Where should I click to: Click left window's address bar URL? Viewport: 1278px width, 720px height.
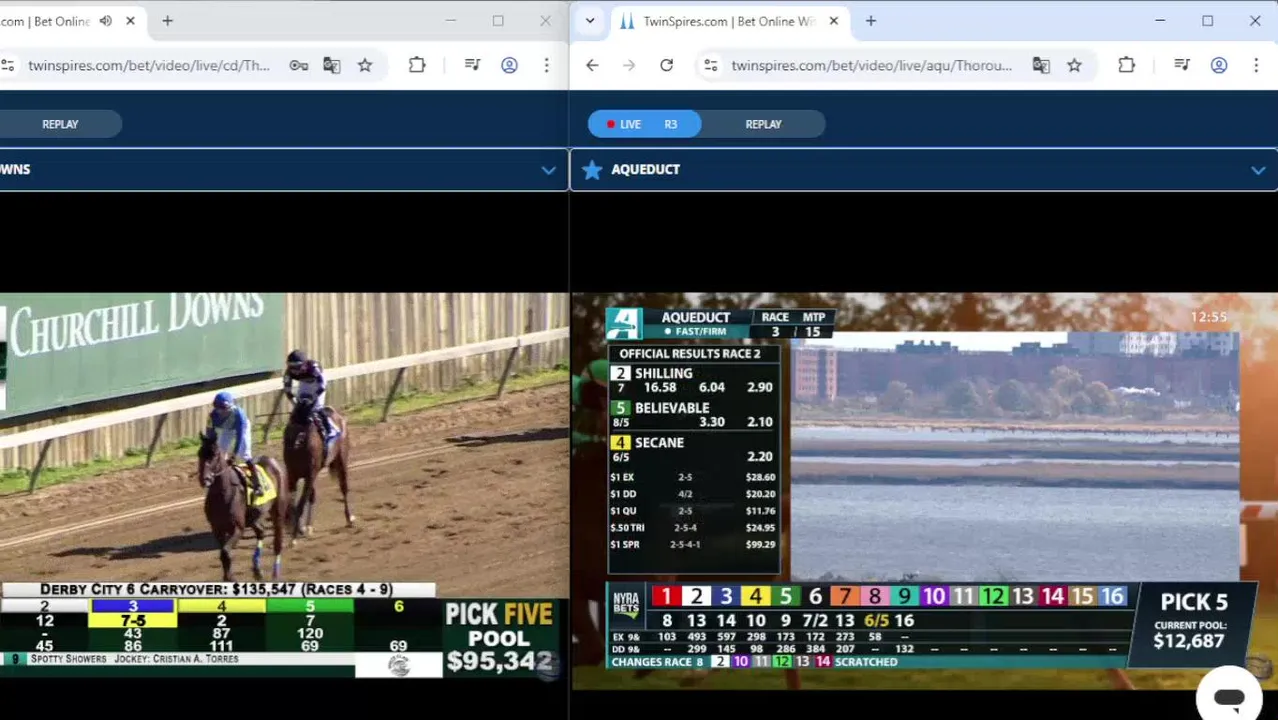coord(149,65)
